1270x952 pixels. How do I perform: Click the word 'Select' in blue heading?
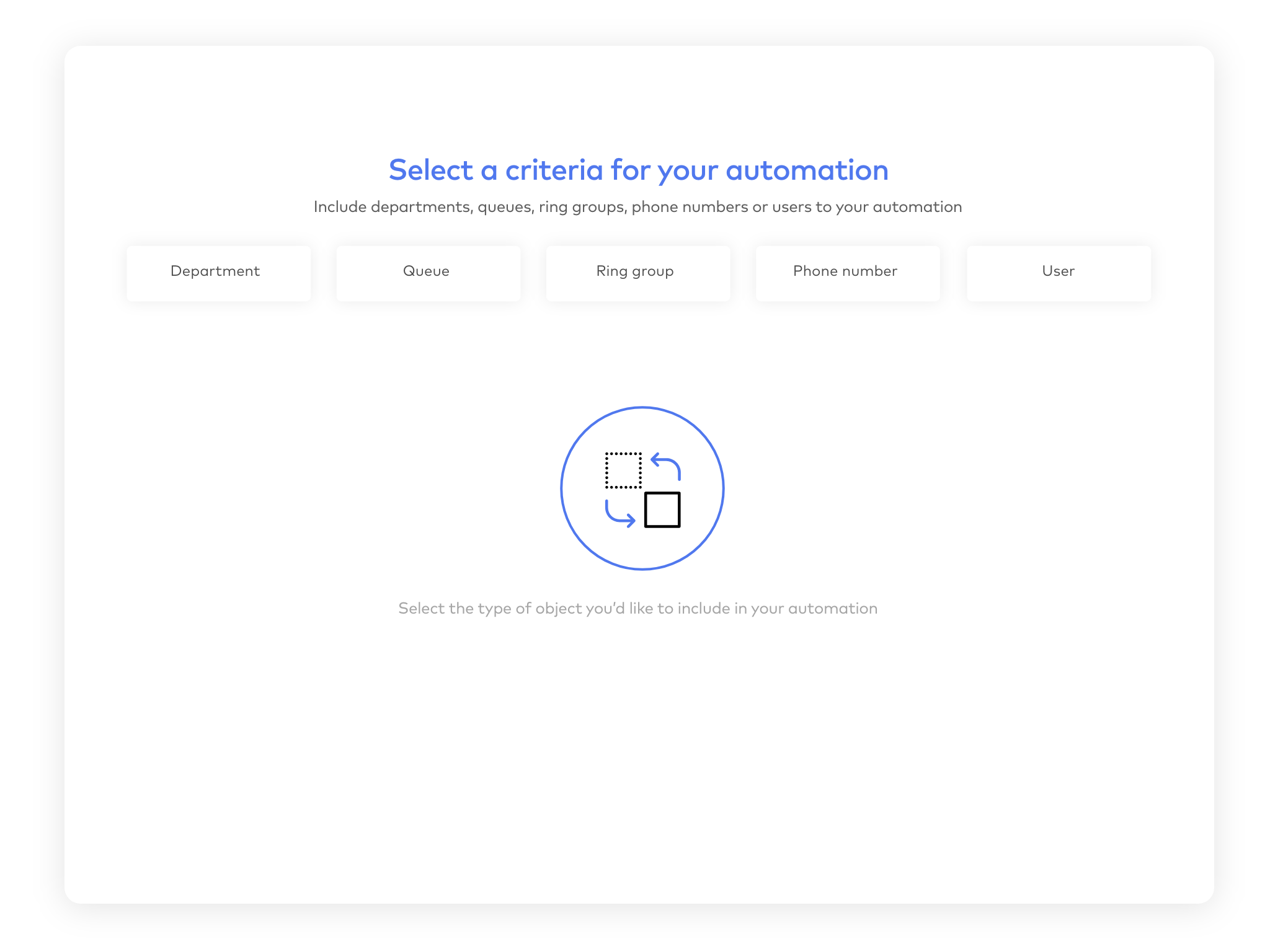point(430,170)
